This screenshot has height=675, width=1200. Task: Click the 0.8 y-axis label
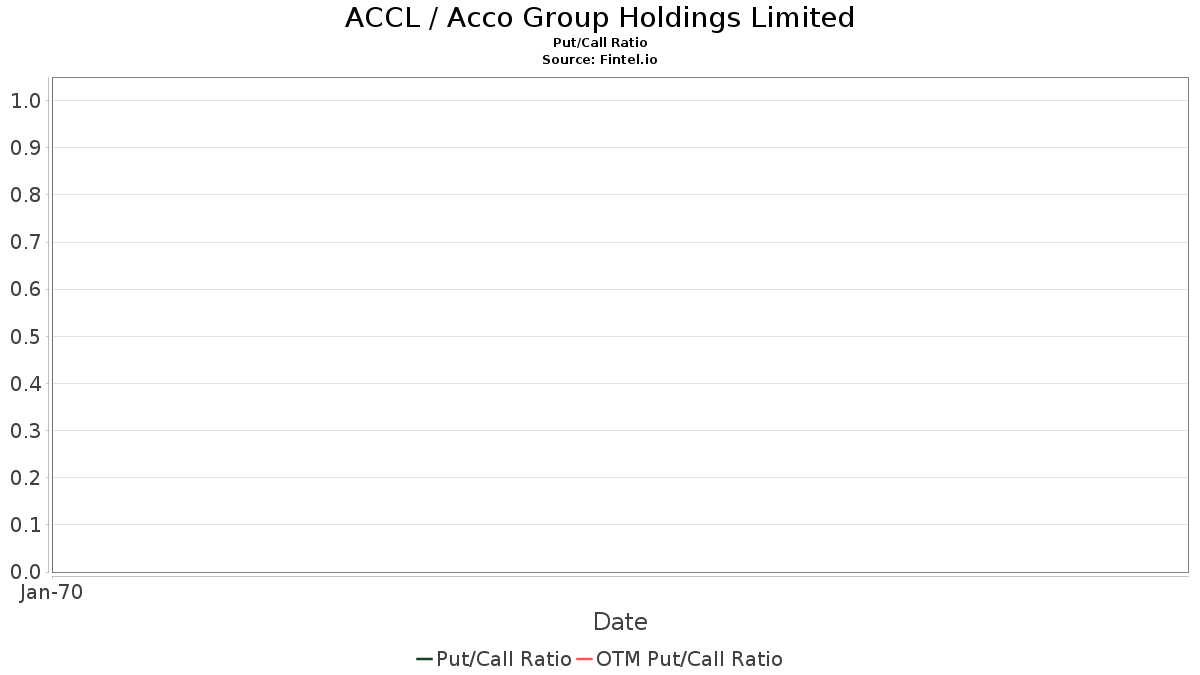[x=25, y=195]
